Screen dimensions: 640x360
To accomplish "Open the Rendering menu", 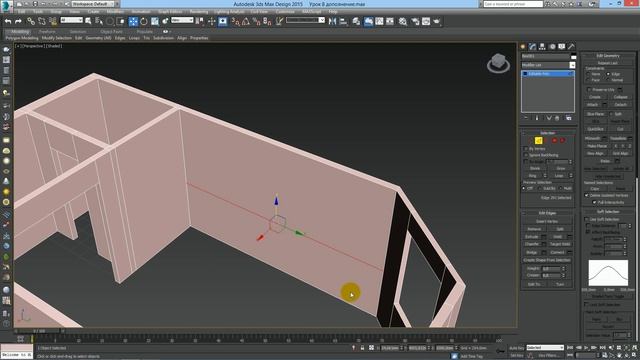I will [199, 12].
